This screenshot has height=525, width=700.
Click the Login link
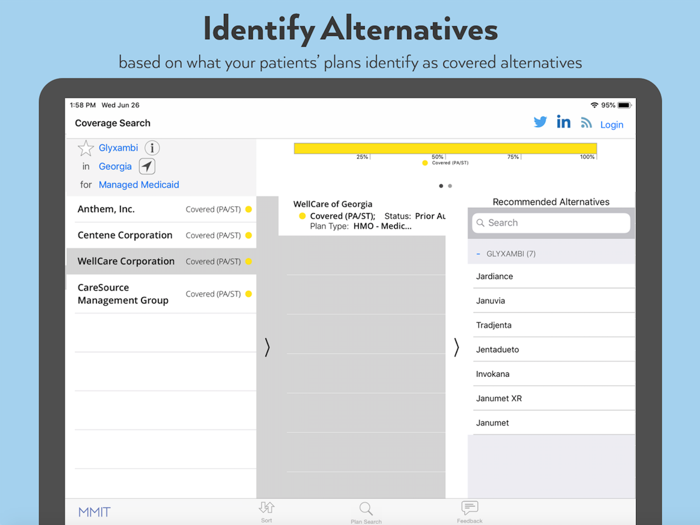click(x=611, y=125)
